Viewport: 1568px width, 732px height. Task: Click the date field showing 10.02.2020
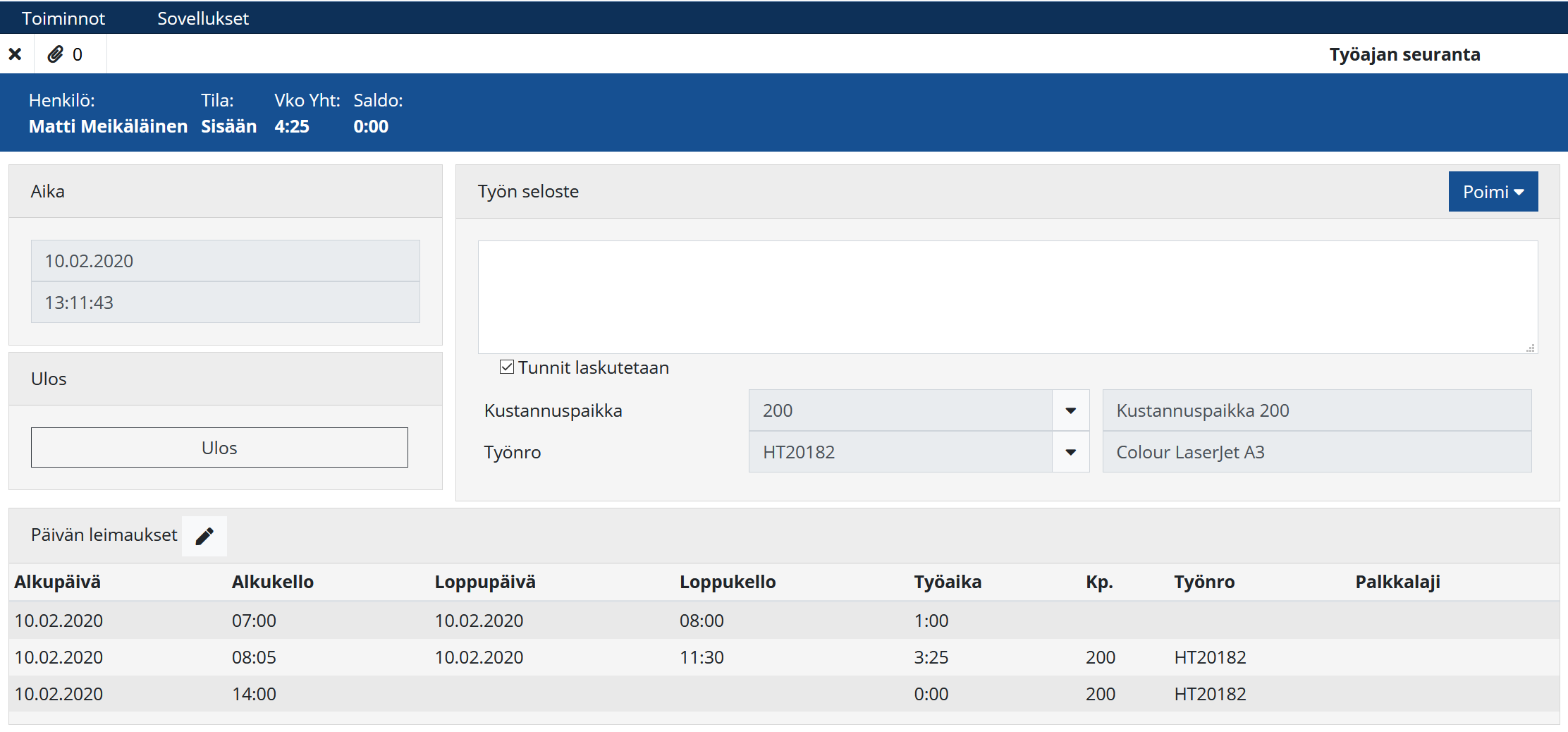225,261
